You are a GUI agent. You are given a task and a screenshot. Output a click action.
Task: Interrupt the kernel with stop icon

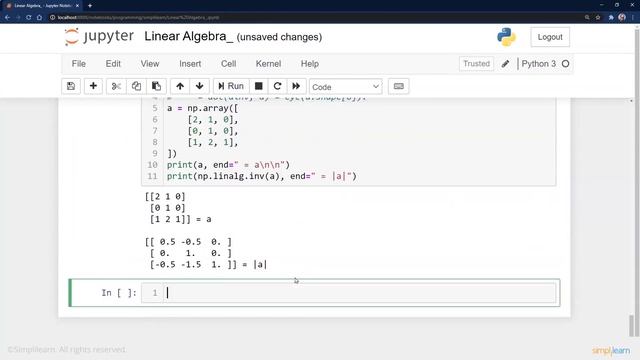pos(258,86)
